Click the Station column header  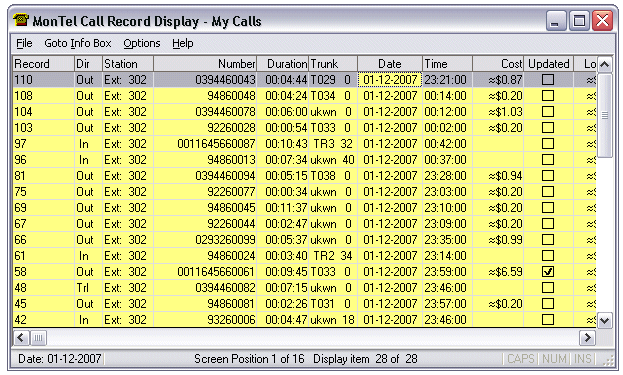click(x=128, y=64)
